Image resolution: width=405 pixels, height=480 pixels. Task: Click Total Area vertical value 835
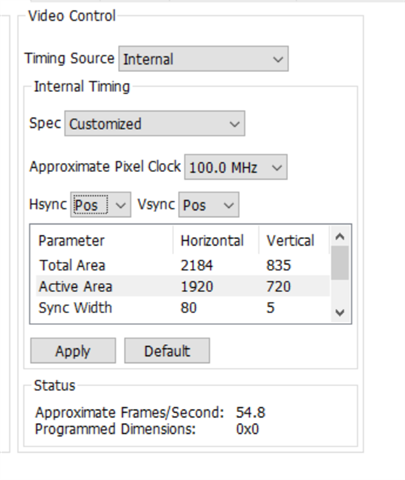tap(279, 265)
